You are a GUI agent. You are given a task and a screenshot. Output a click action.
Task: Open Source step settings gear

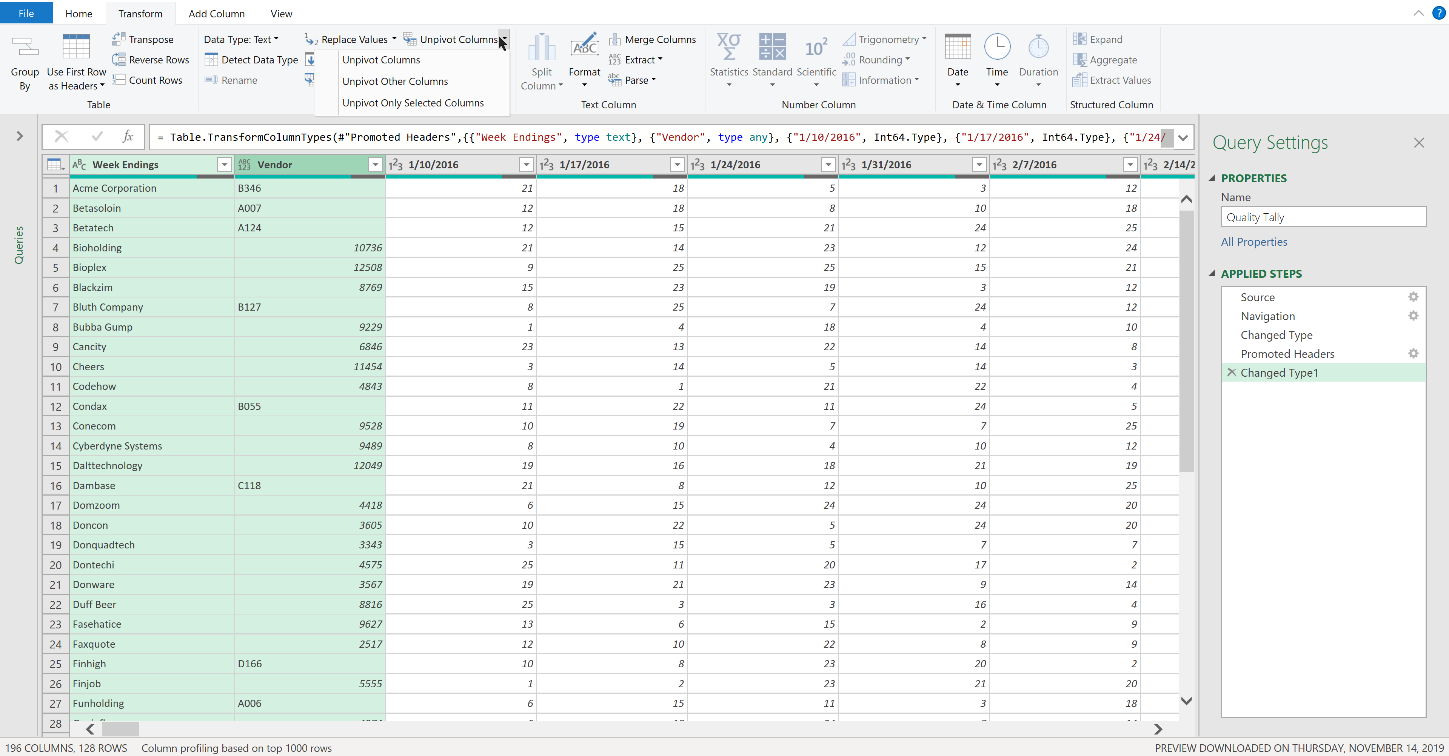(x=1413, y=297)
